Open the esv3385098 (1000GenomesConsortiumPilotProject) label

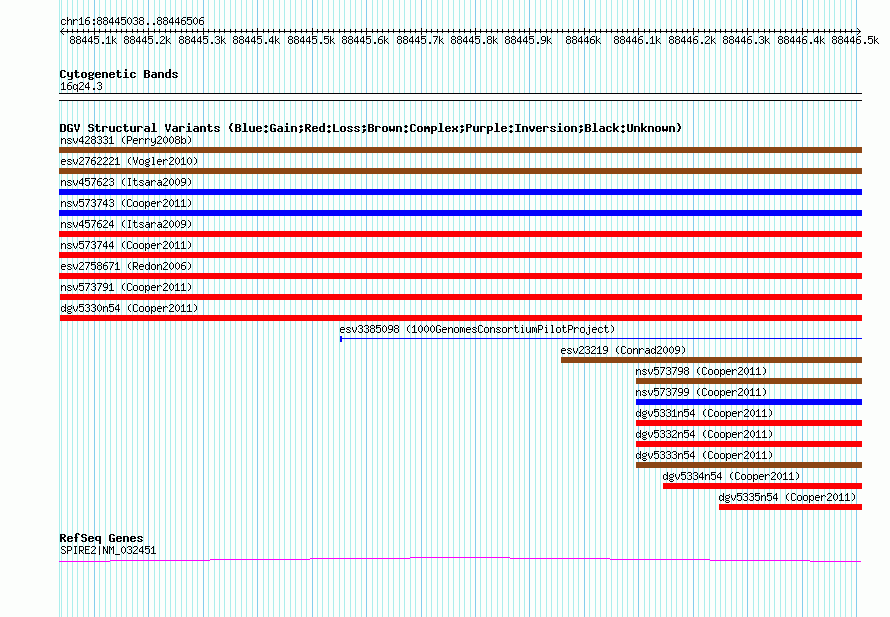477,329
